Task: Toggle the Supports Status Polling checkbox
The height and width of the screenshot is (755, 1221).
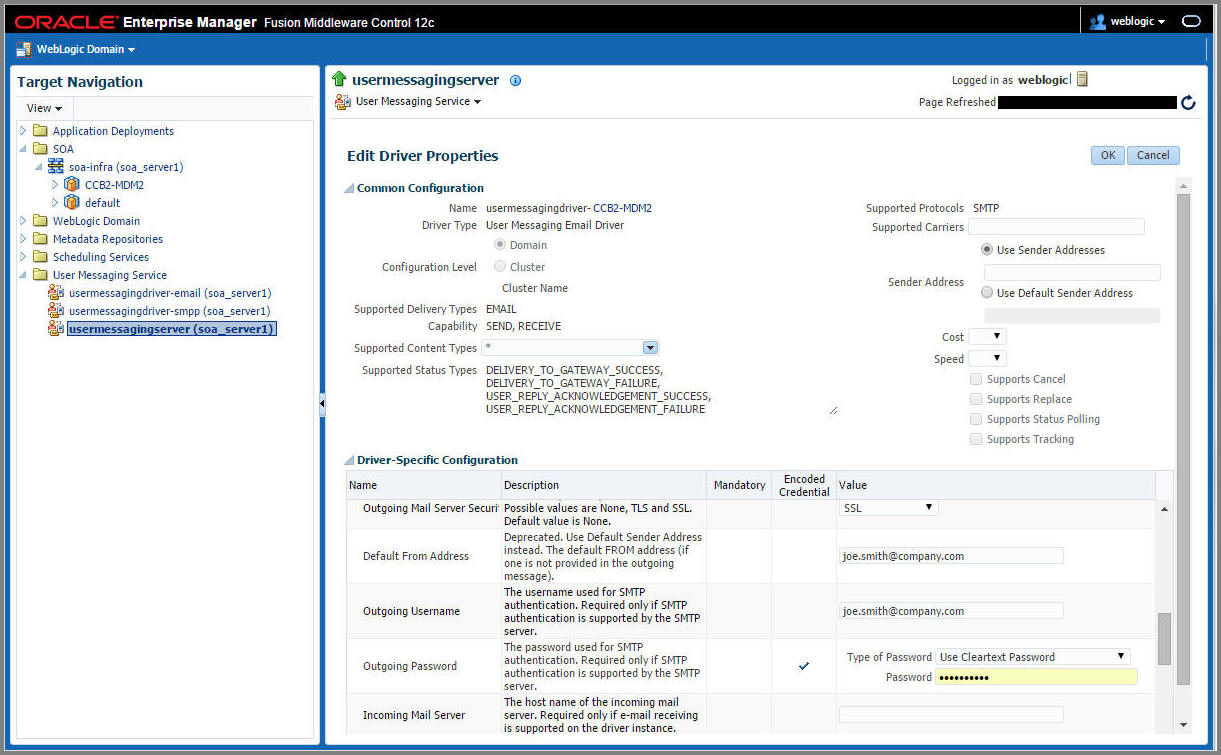Action: pos(976,419)
